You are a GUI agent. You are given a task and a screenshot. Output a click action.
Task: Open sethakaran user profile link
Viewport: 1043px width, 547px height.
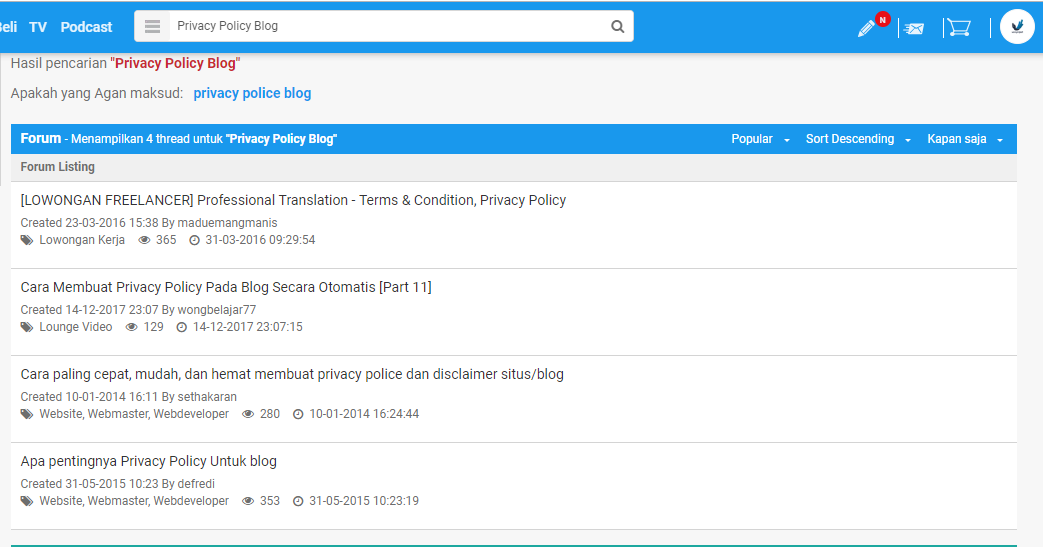tap(207, 397)
